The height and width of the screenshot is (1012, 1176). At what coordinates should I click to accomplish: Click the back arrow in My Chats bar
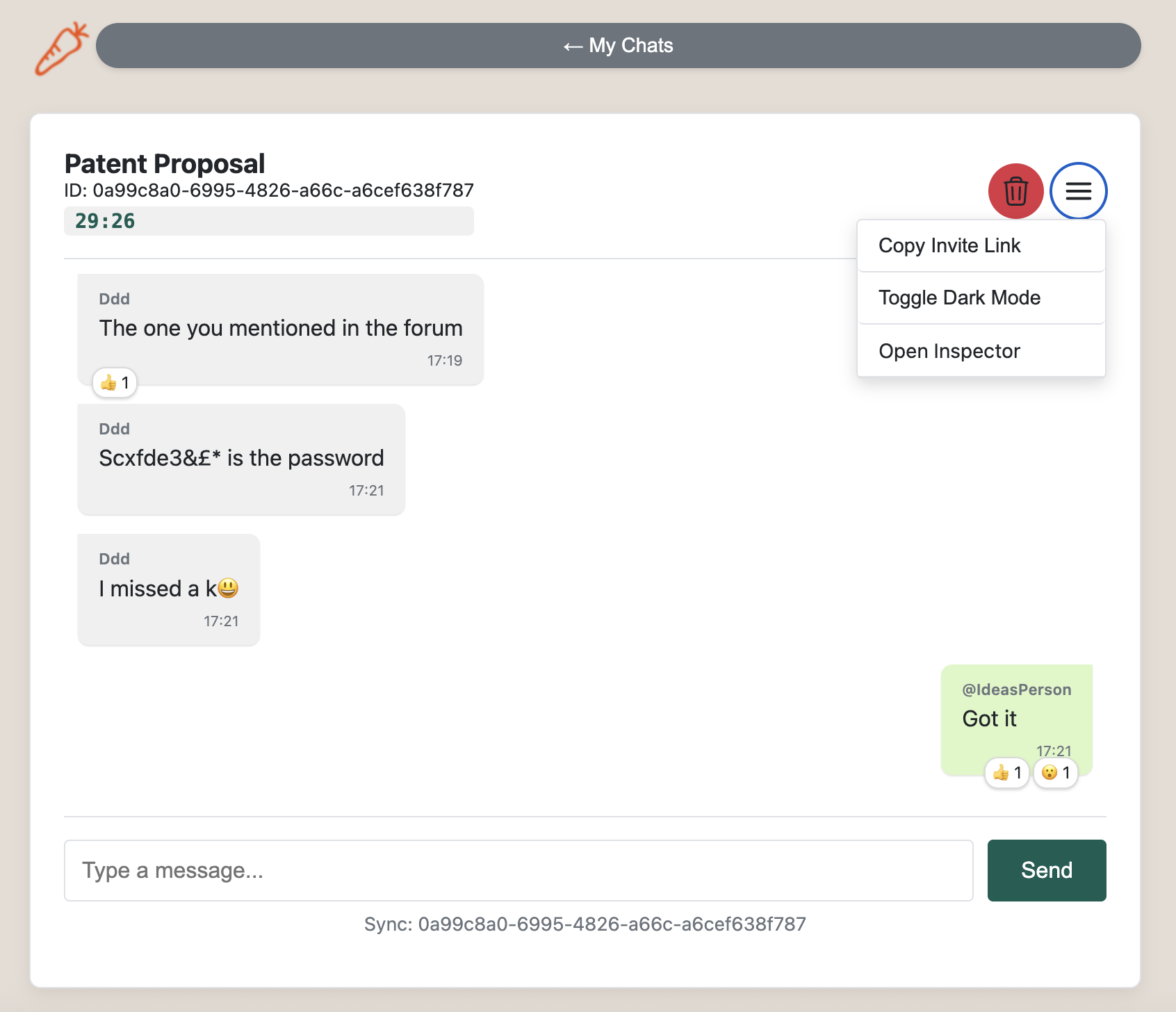(x=571, y=45)
